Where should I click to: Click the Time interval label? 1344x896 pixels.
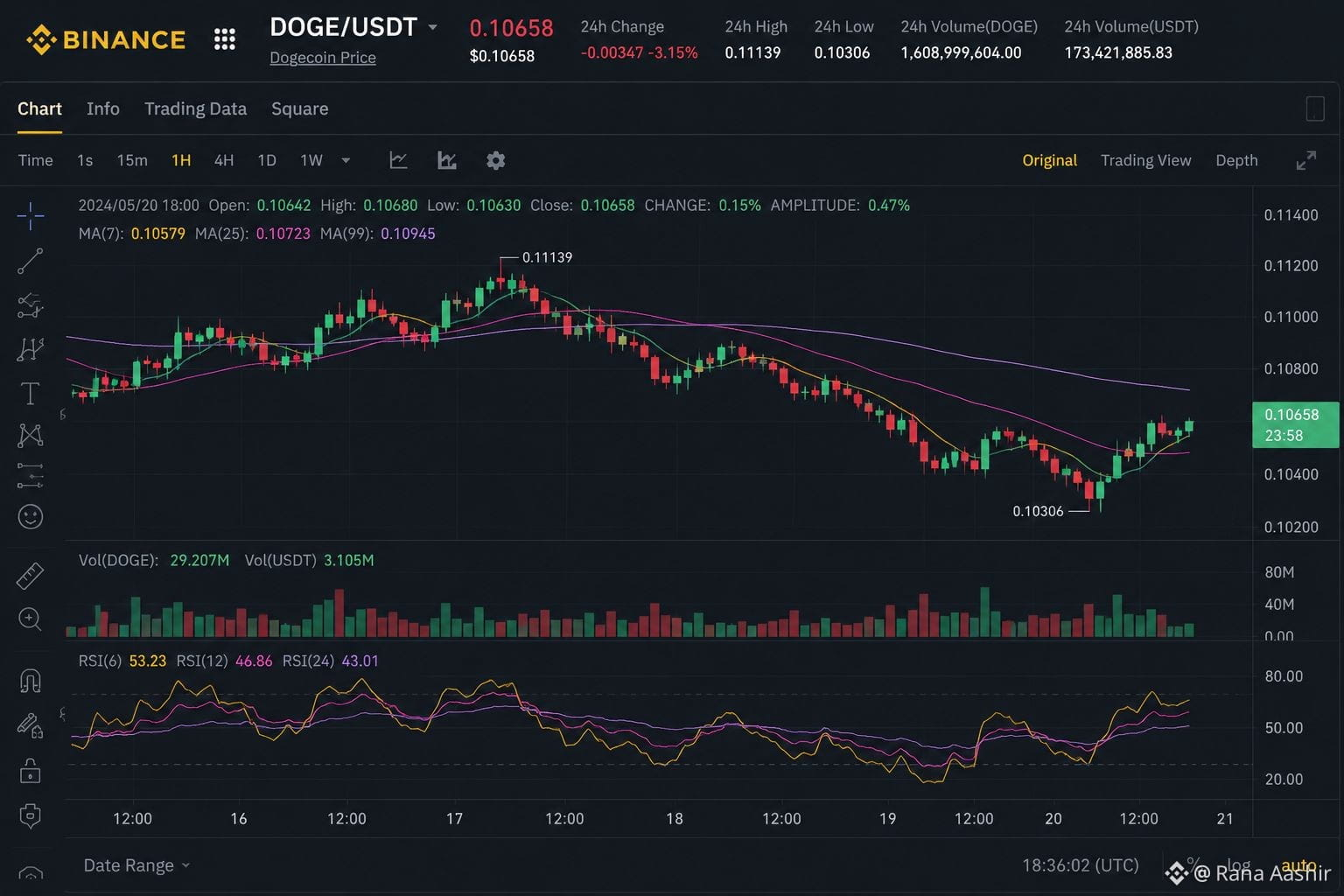(36, 160)
